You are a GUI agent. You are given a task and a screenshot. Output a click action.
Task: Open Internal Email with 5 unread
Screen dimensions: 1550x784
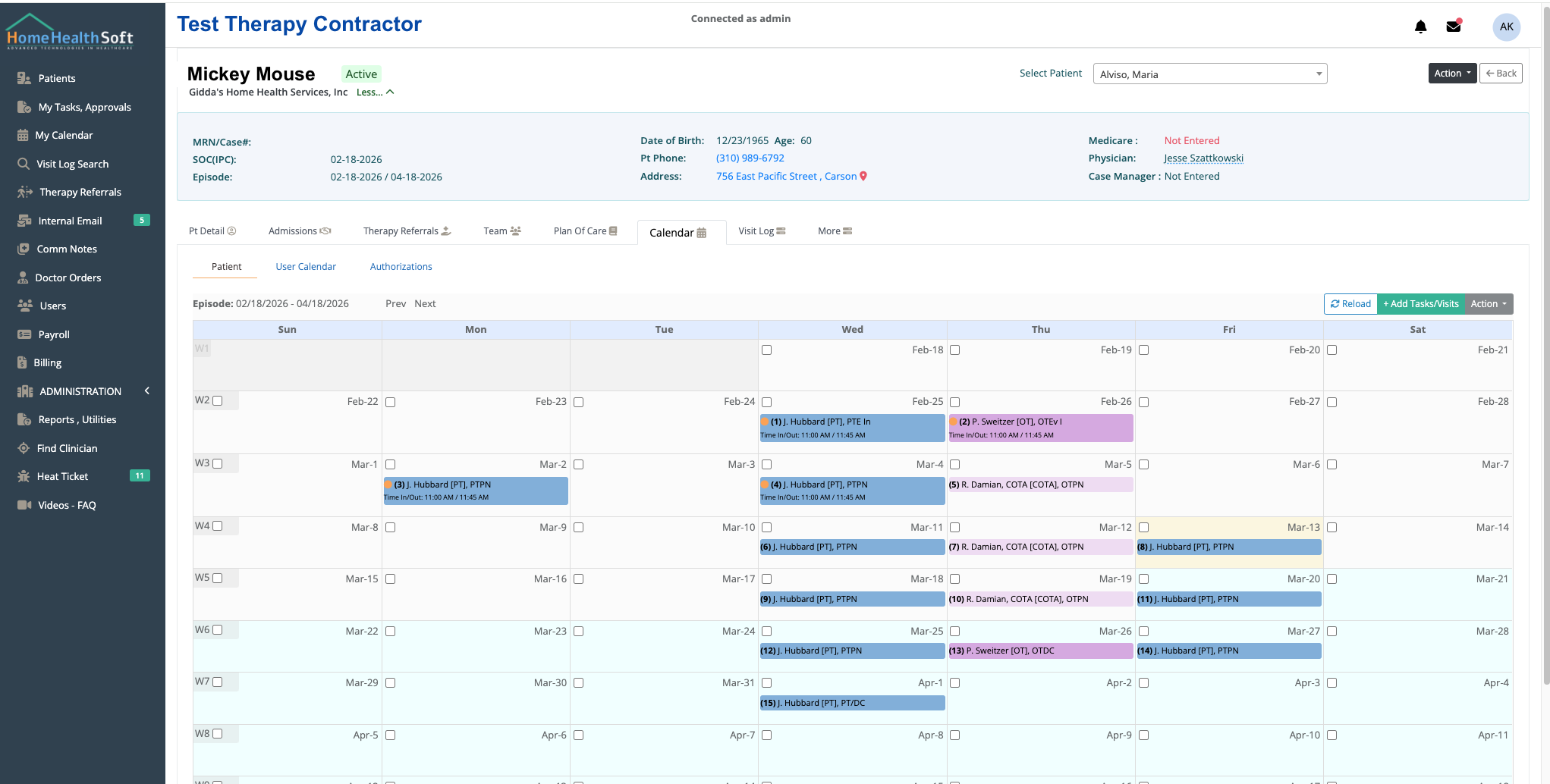[x=70, y=221]
